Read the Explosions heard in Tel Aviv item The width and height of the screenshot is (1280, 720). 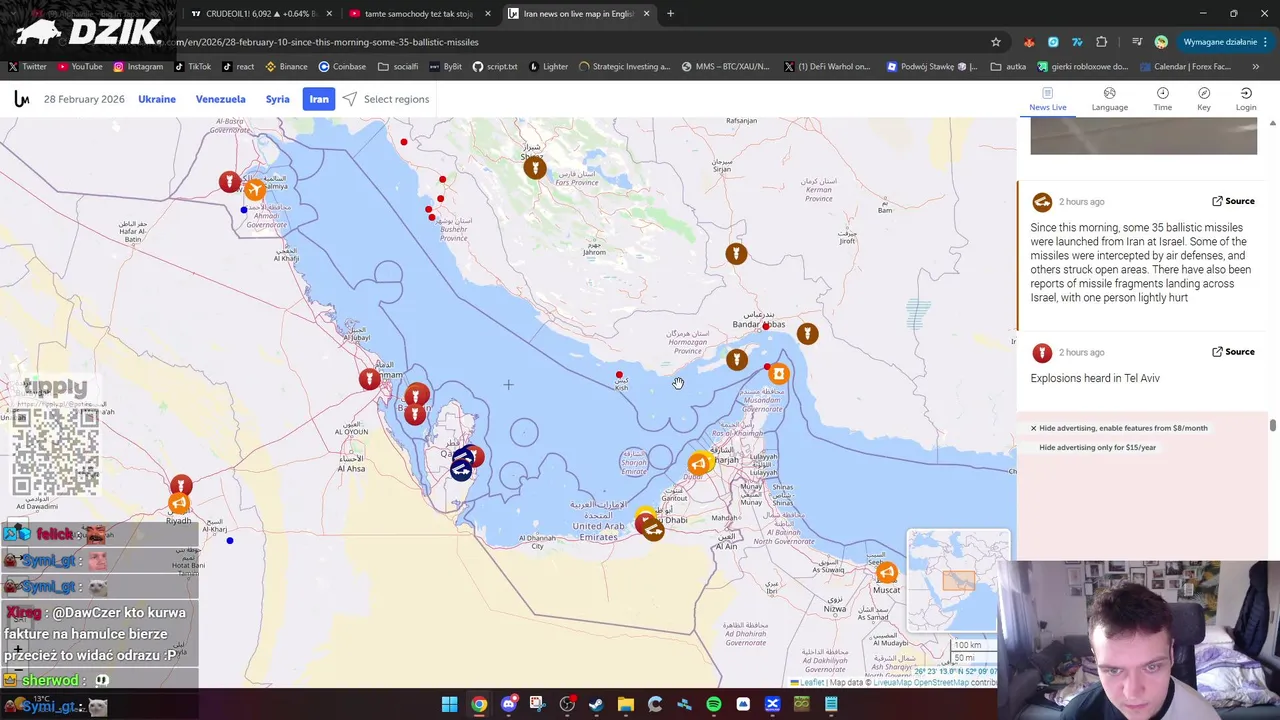tap(1095, 378)
